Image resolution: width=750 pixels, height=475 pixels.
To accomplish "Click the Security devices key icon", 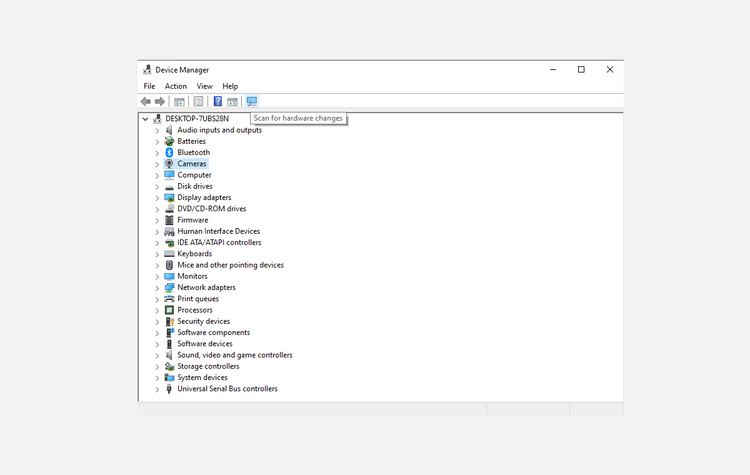I will (169, 321).
